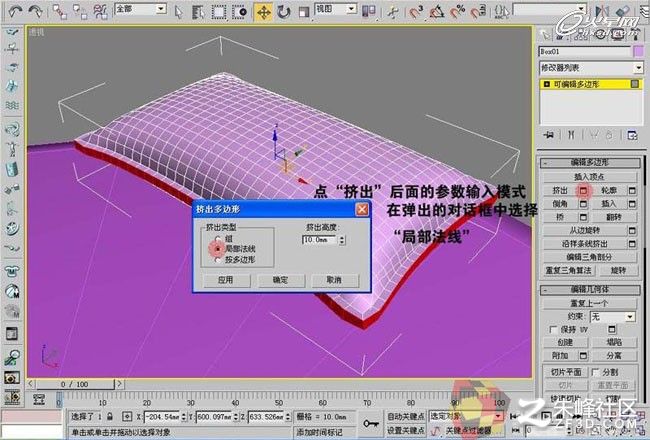Click the 重复上一个 button
The image size is (650, 440).
pos(589,303)
